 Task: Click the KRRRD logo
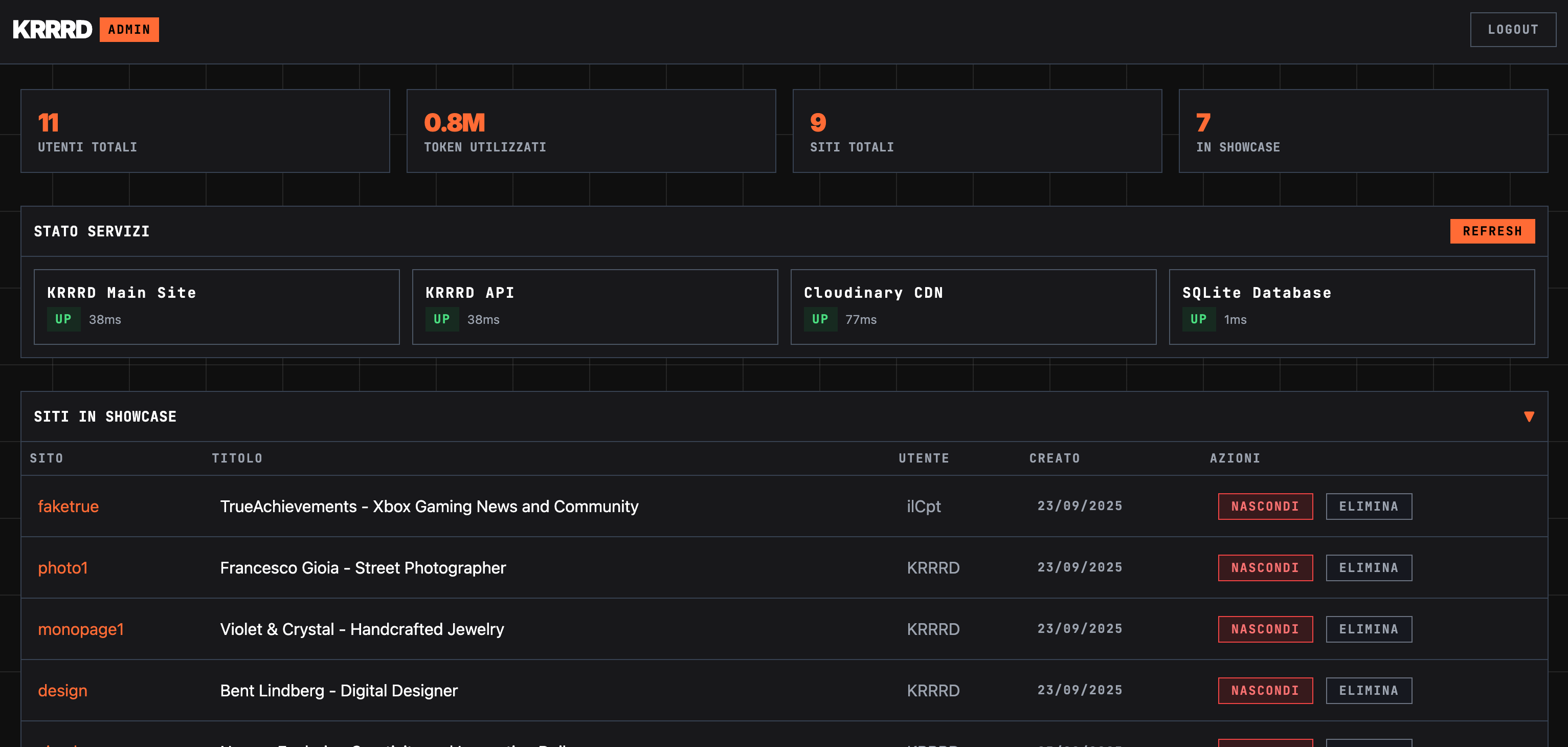click(x=52, y=29)
